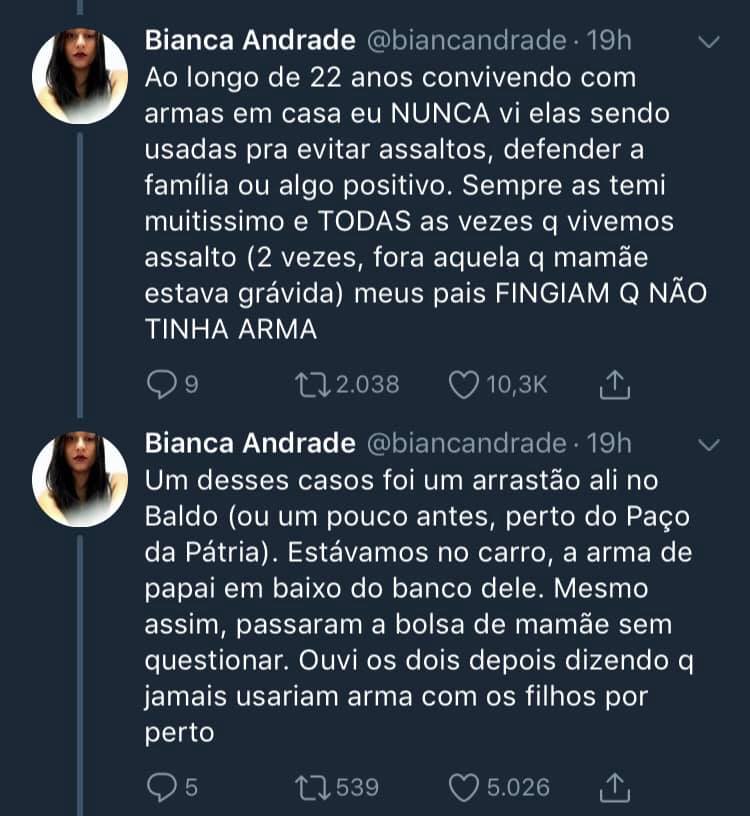The height and width of the screenshot is (816, 750).
Task: Reply to the second tweet with 5 comments
Action: [162, 787]
